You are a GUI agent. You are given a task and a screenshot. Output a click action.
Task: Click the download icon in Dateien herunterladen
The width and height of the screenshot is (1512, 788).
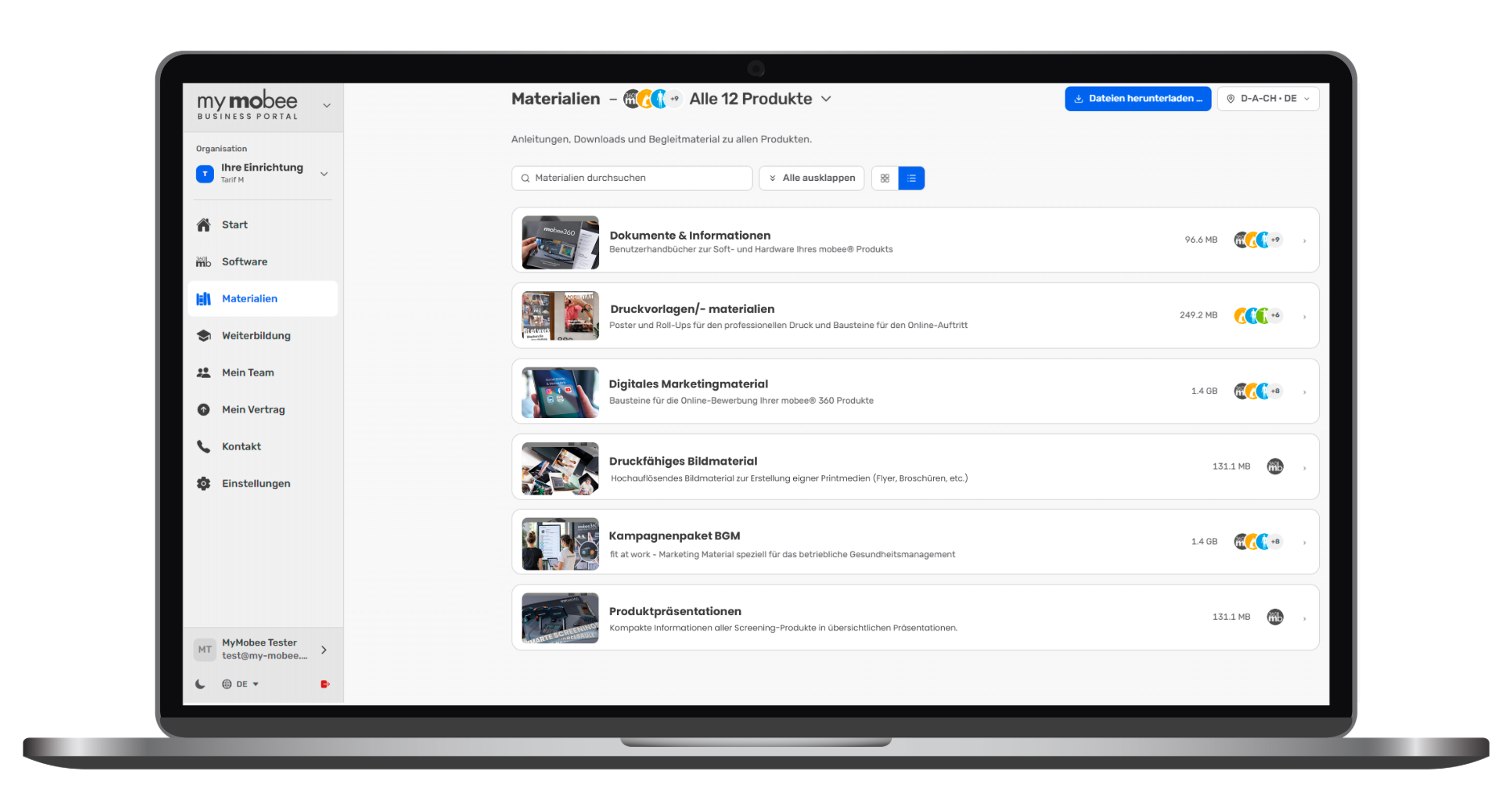1079,99
